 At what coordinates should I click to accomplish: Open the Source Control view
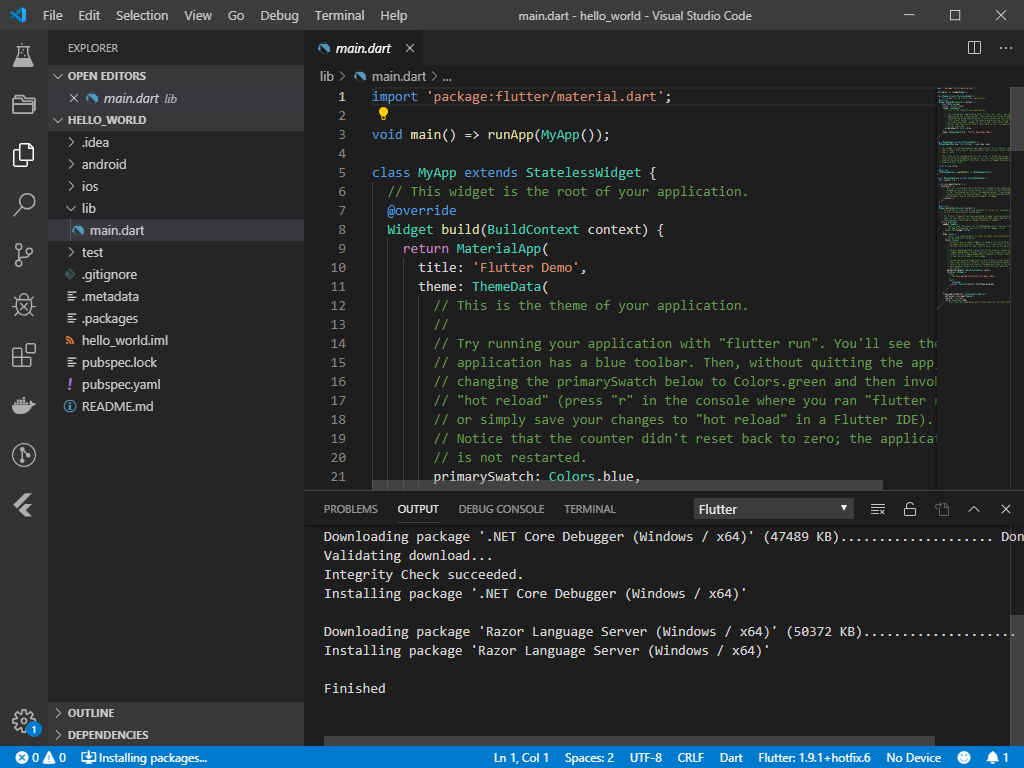coord(24,255)
